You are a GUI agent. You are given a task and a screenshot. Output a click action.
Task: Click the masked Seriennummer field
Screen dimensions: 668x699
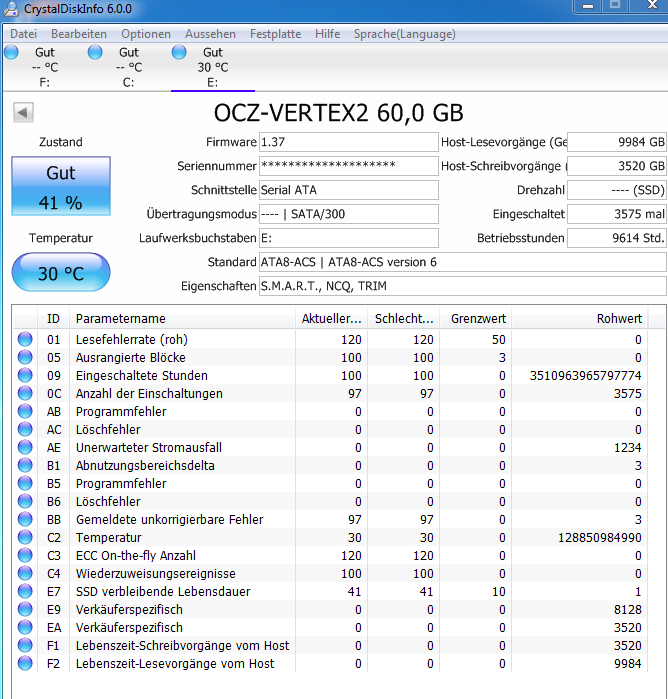(349, 166)
